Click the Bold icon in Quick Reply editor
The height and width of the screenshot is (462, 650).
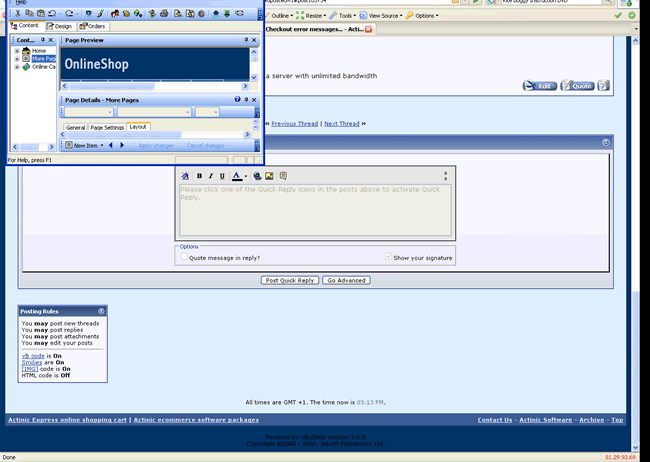[x=198, y=176]
